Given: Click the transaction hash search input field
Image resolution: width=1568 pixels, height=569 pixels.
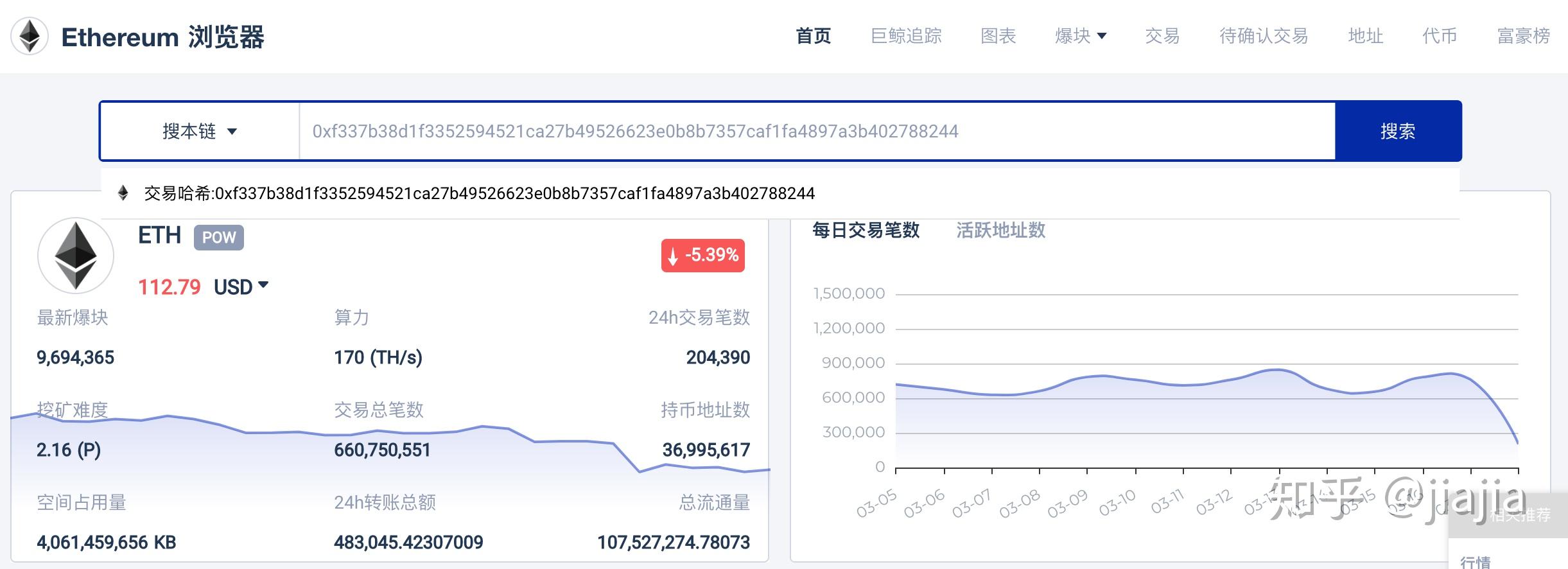Looking at the screenshot, I should [817, 131].
